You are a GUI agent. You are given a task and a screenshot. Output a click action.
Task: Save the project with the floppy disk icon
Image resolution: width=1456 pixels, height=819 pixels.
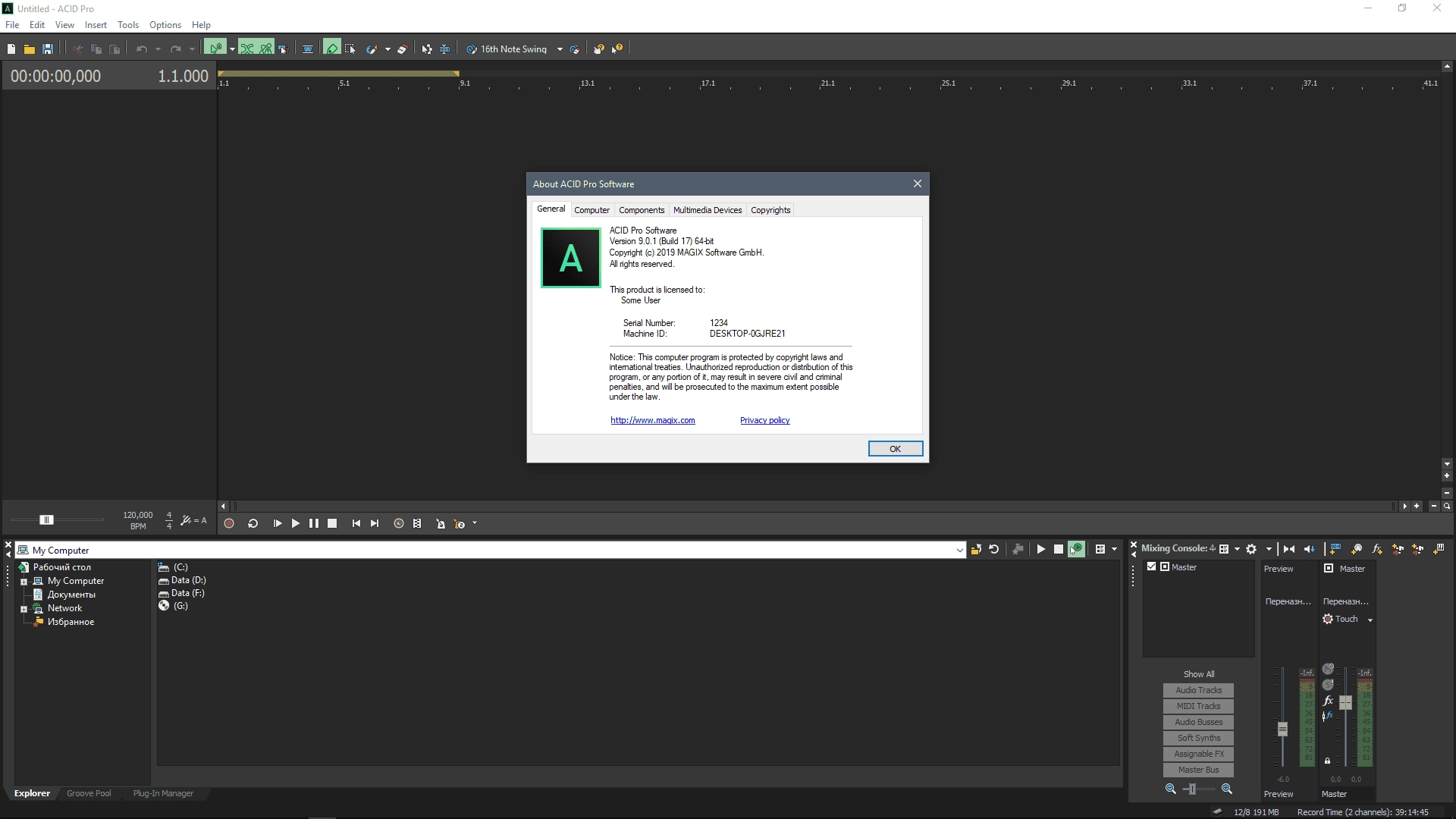pyautogui.click(x=47, y=49)
